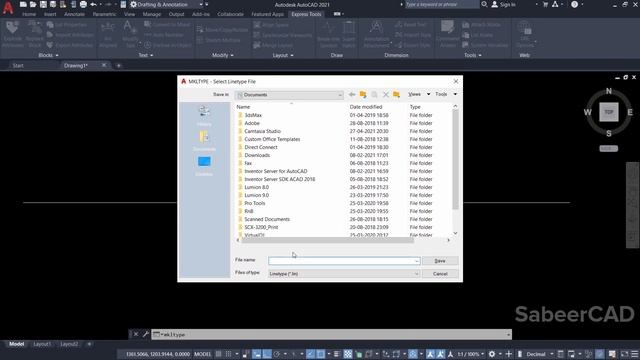This screenshot has height=360, width=640.
Task: Click the Plot printer icon in Quick Access
Action: pos(83,4)
